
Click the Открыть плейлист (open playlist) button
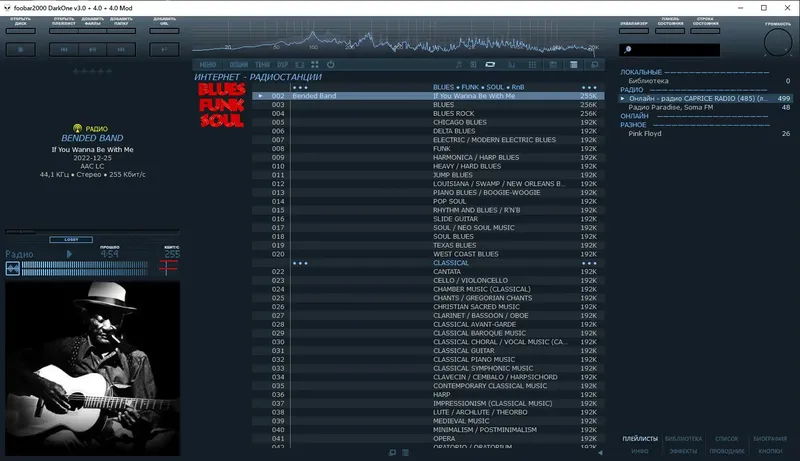(x=64, y=31)
